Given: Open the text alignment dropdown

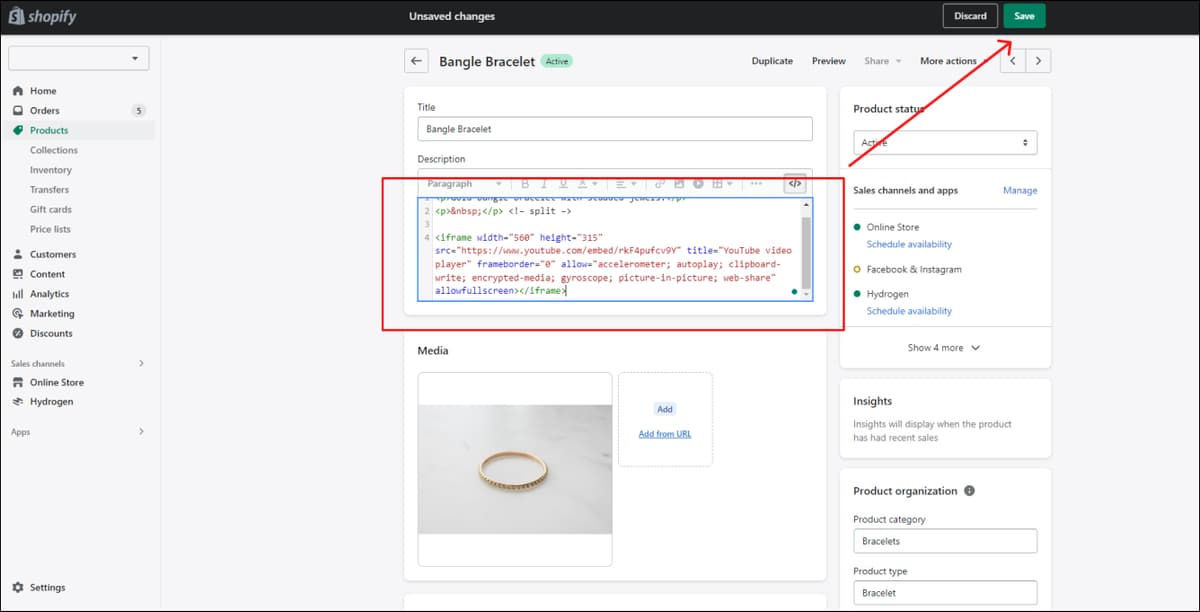Looking at the screenshot, I should 626,184.
